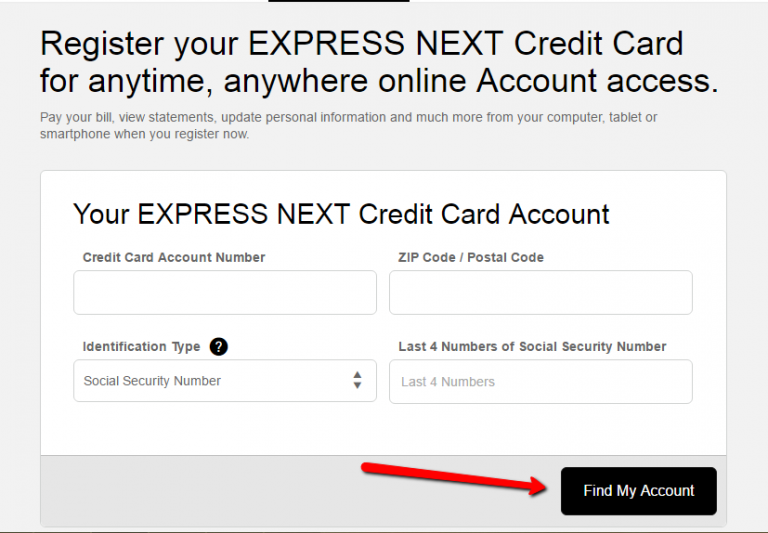Click "Last 4 Numbers of Social Security Number" label

(x=532, y=347)
